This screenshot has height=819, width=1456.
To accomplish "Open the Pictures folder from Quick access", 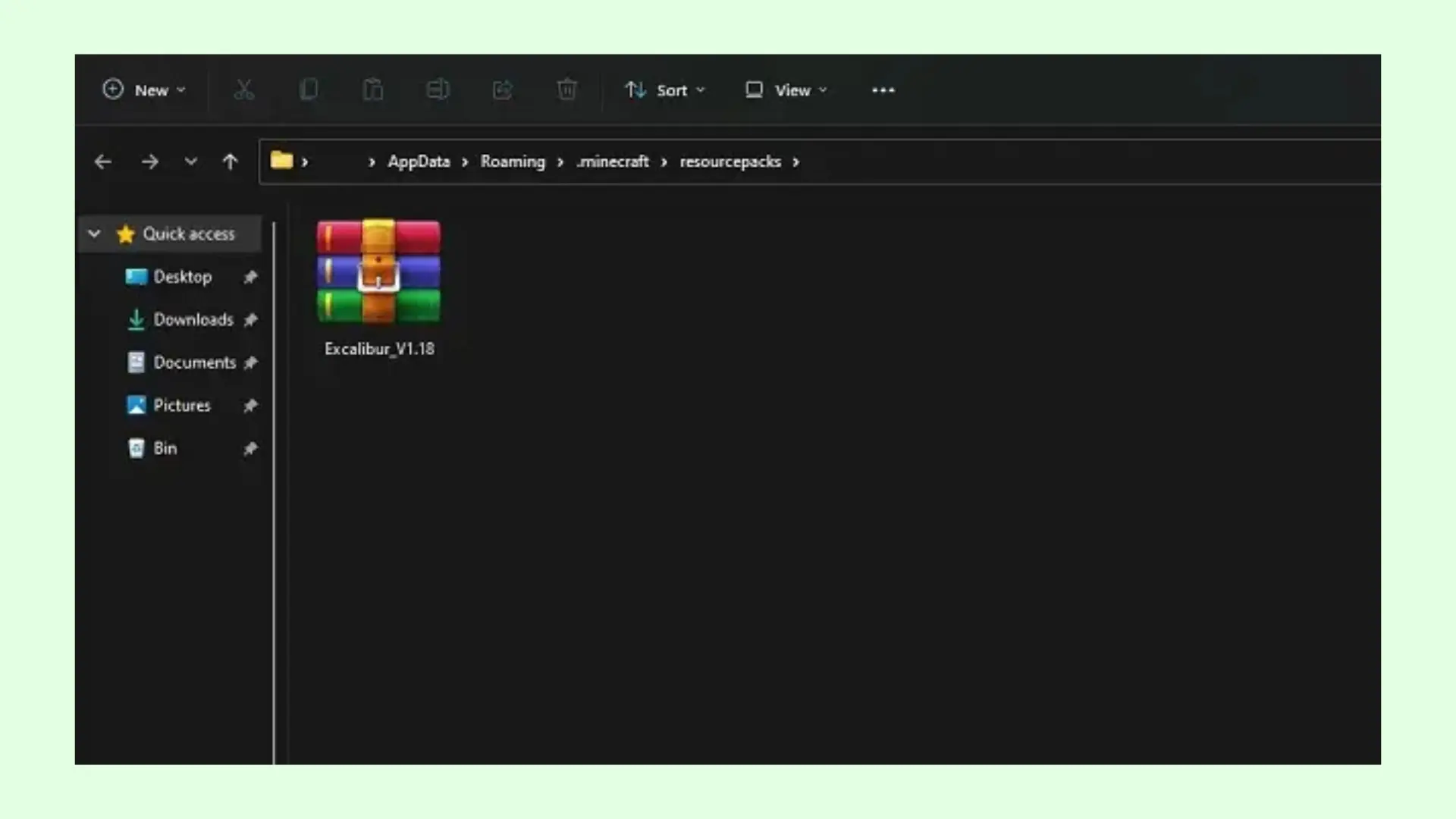I will [181, 405].
